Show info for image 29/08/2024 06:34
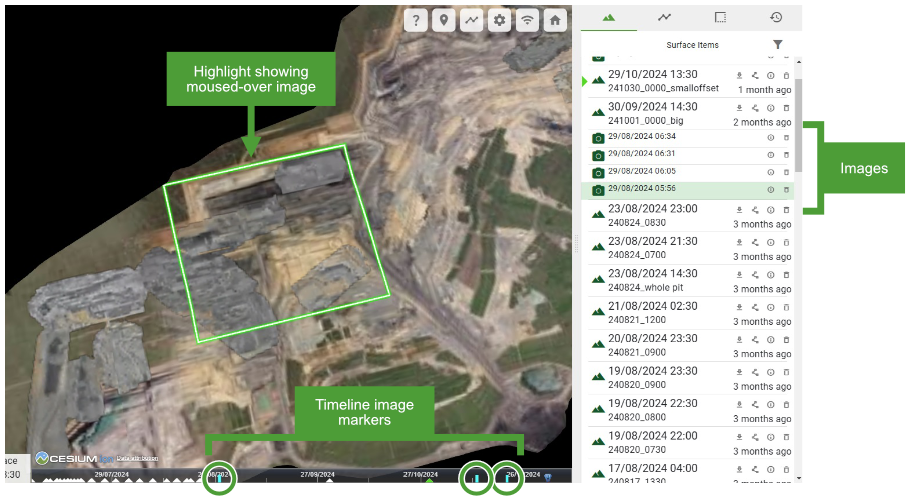Viewport: 910px width, 500px height. tap(771, 138)
